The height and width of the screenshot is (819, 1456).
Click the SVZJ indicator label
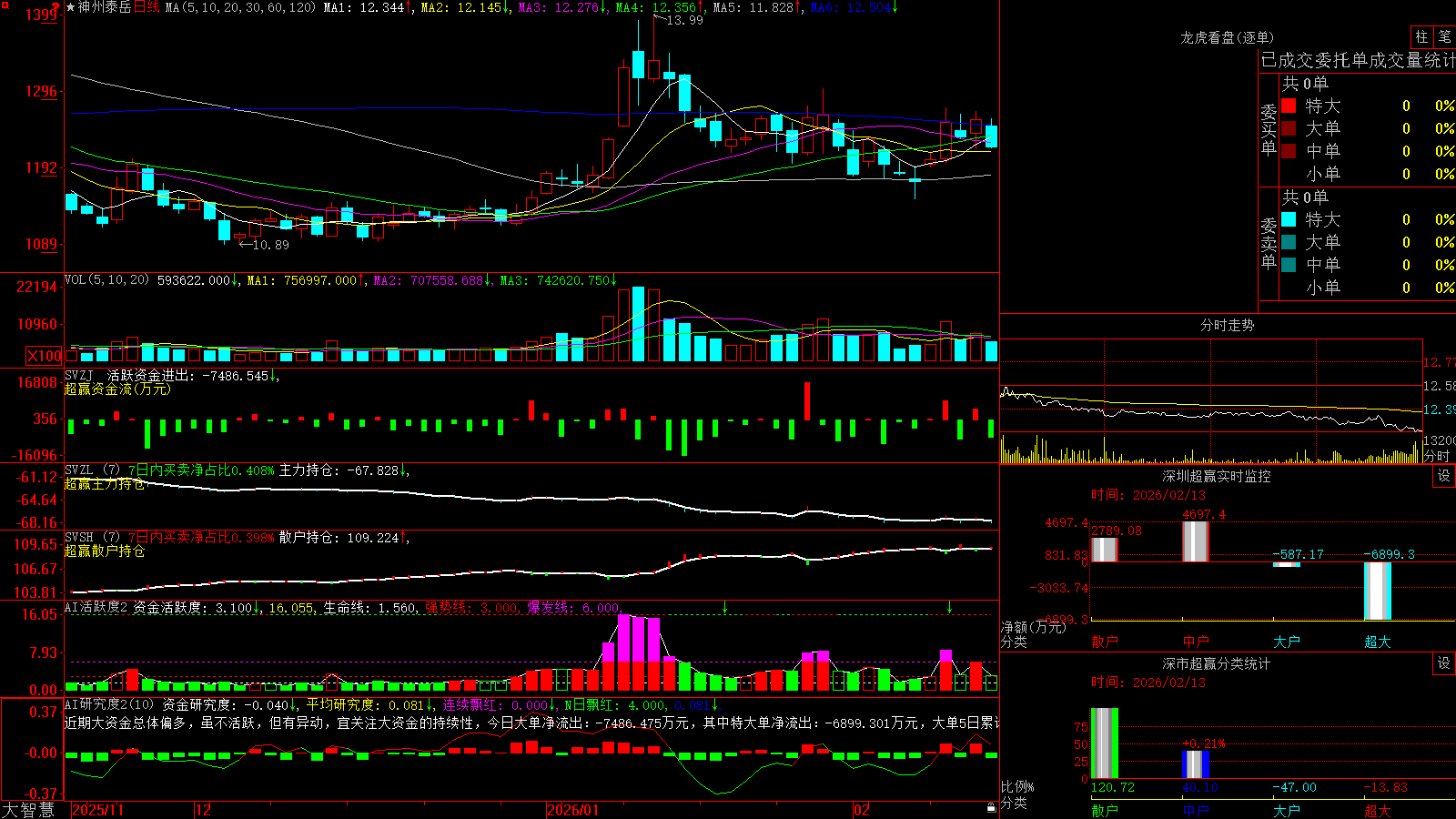coord(78,375)
